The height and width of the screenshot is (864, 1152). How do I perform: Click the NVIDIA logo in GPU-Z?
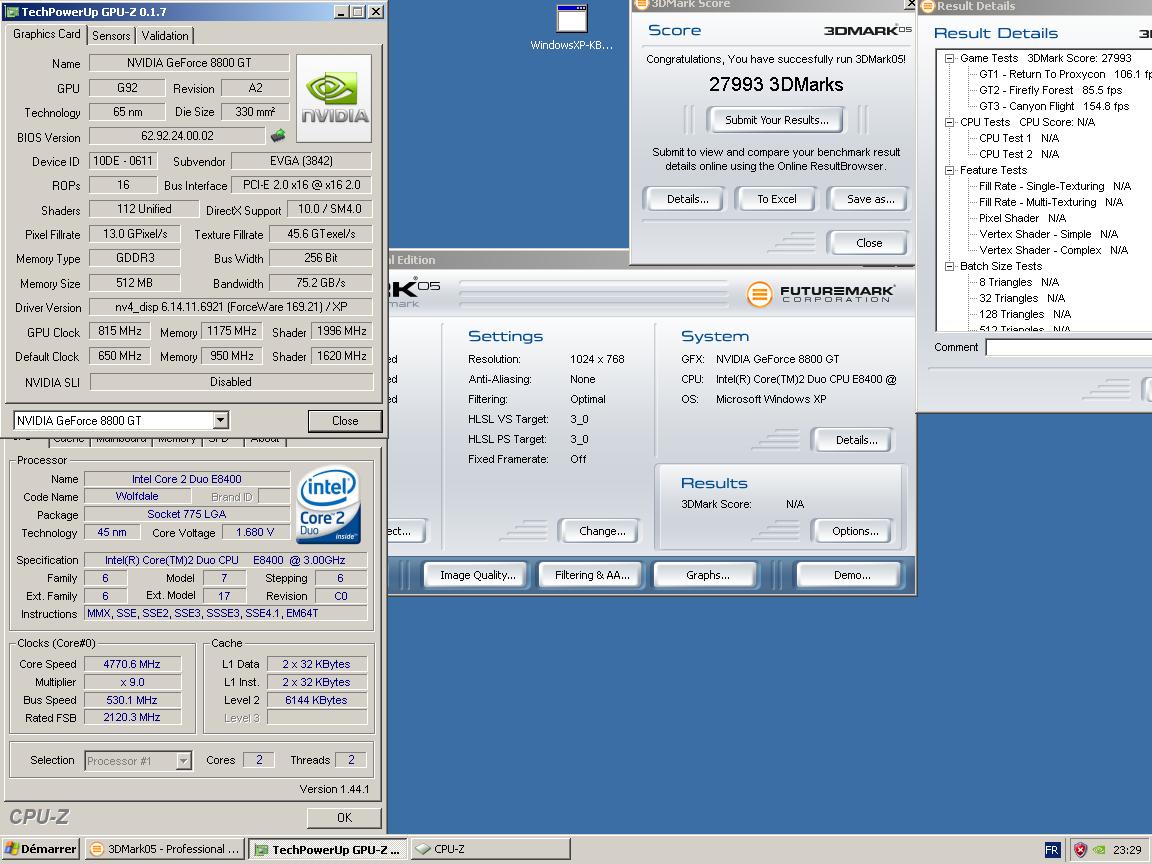coord(334,98)
